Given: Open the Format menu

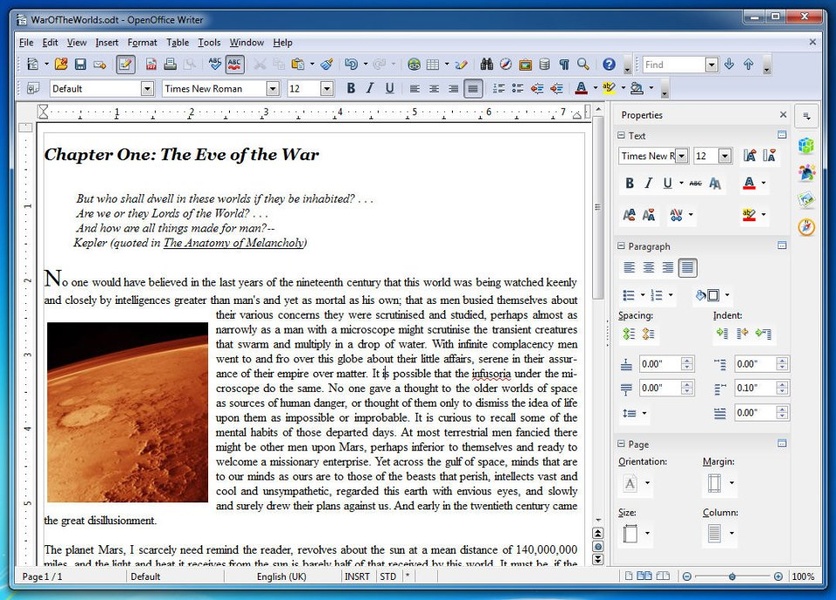Looking at the screenshot, I should 142,43.
